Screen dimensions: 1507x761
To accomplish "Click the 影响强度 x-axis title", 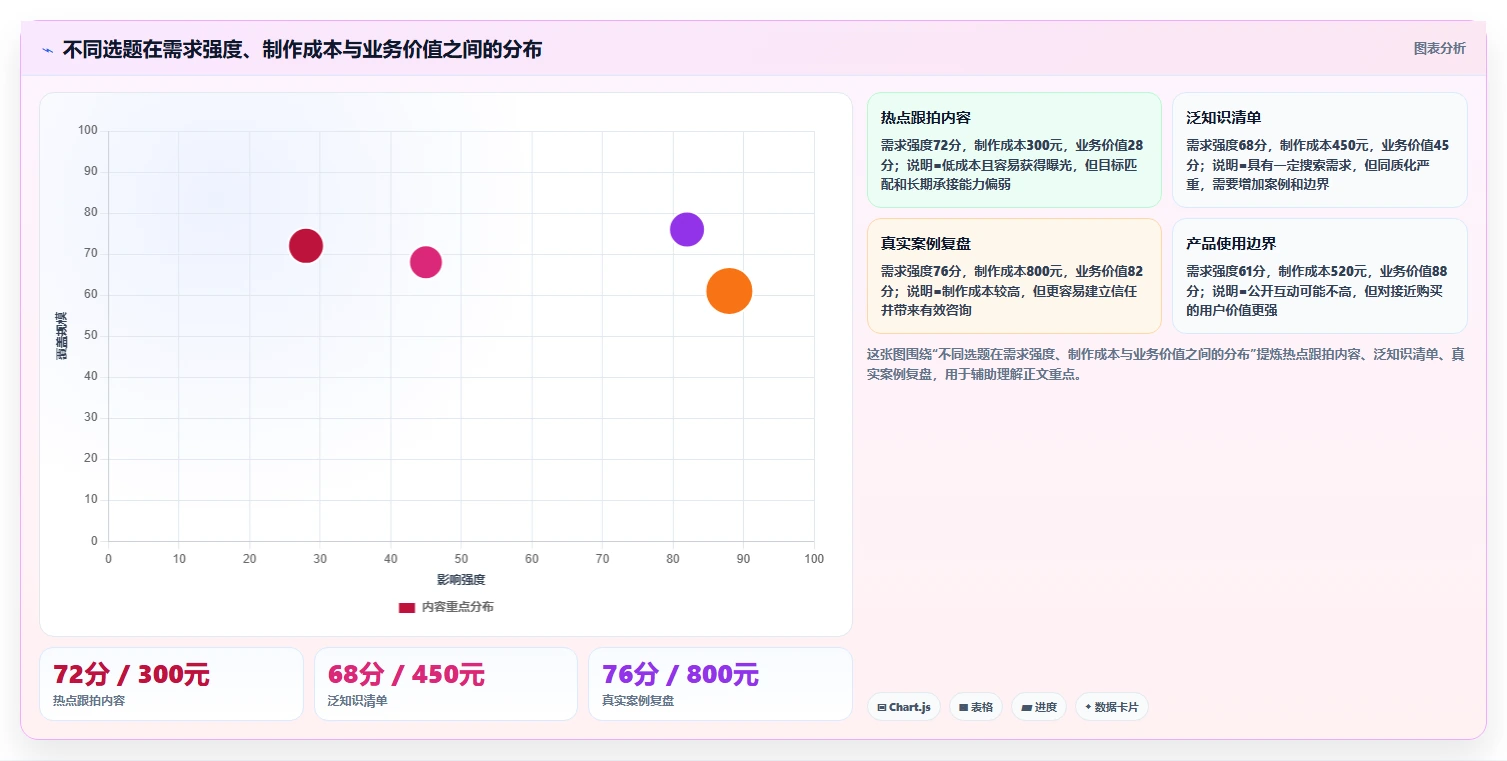I will pos(461,580).
